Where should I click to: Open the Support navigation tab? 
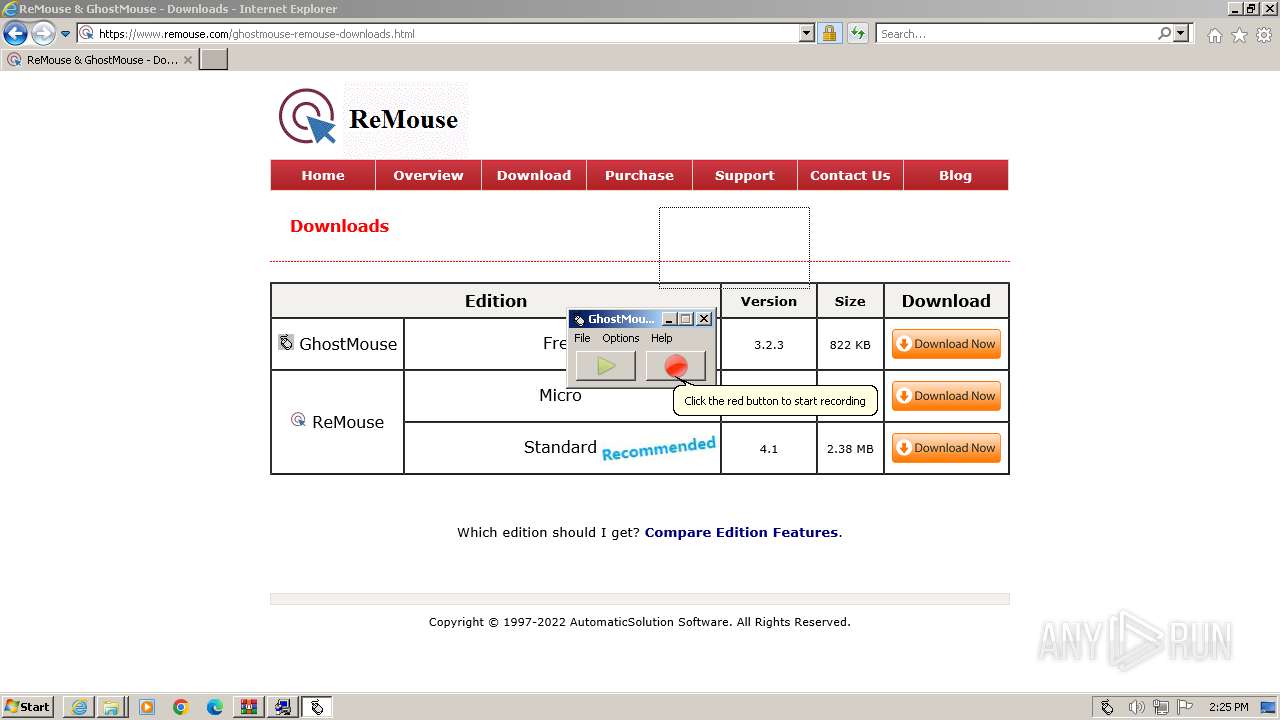745,175
